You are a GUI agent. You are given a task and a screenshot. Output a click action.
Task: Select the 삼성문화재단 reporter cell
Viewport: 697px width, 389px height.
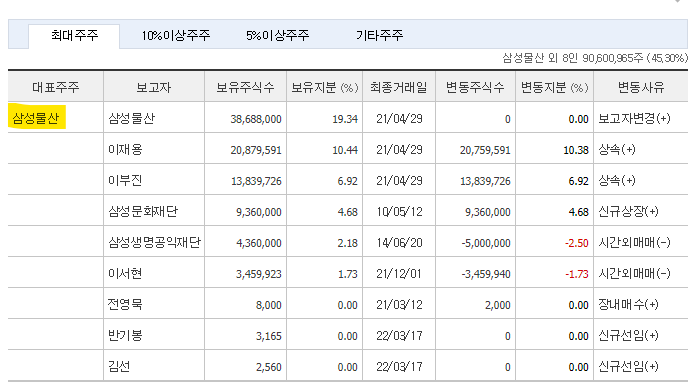[x=143, y=211]
